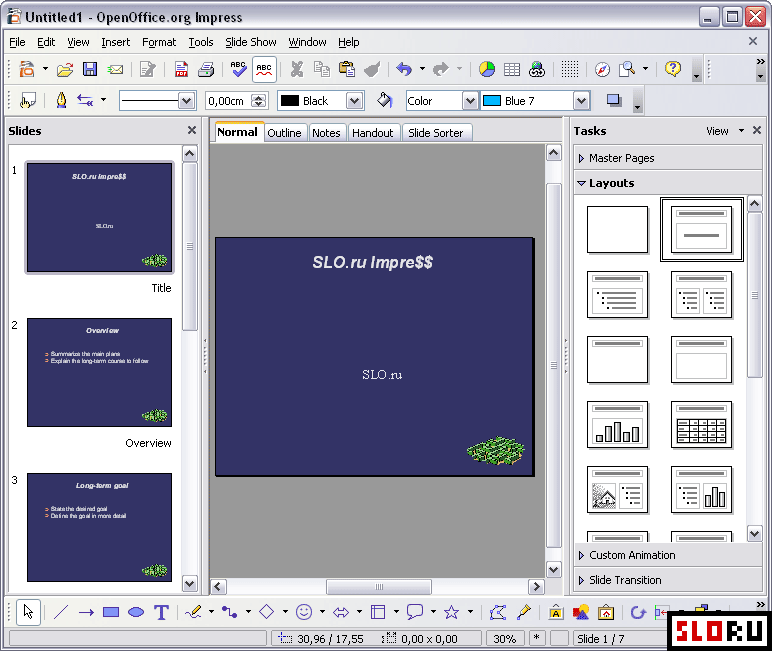Insert a spreadsheet table icon
The width and height of the screenshot is (772, 651).
(x=512, y=69)
